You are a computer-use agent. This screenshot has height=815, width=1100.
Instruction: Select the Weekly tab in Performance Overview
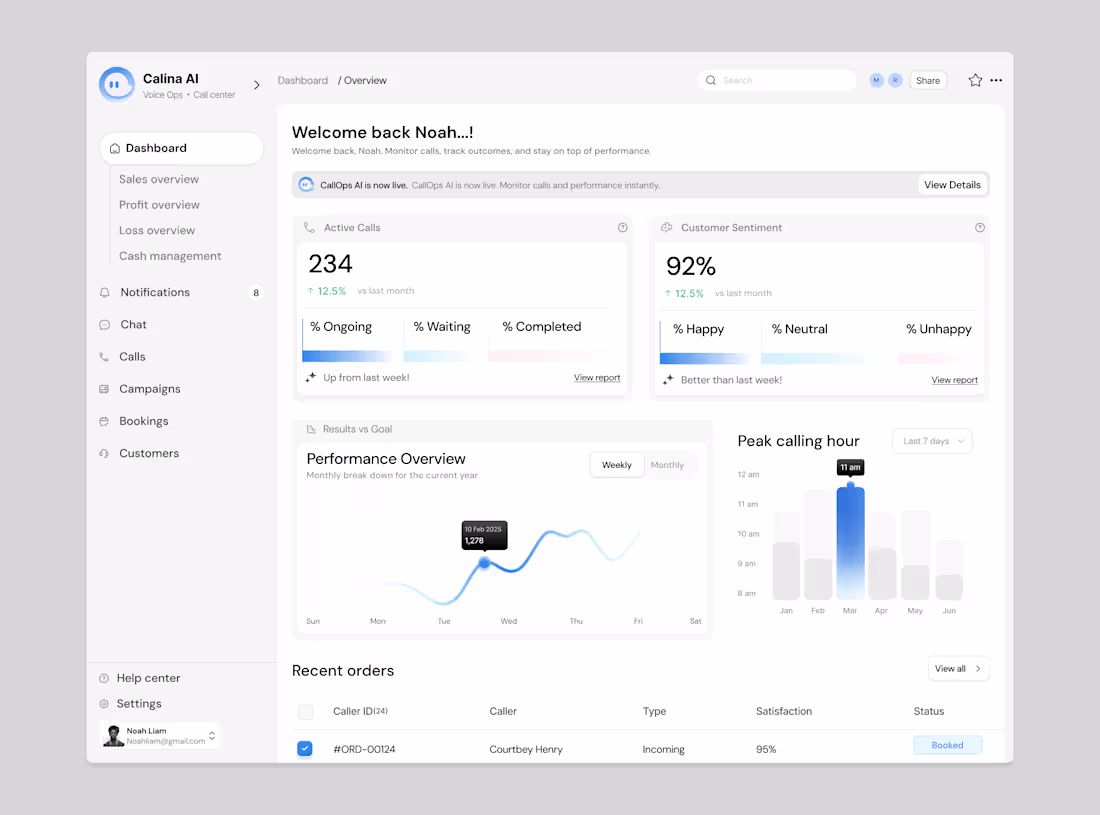(x=616, y=464)
